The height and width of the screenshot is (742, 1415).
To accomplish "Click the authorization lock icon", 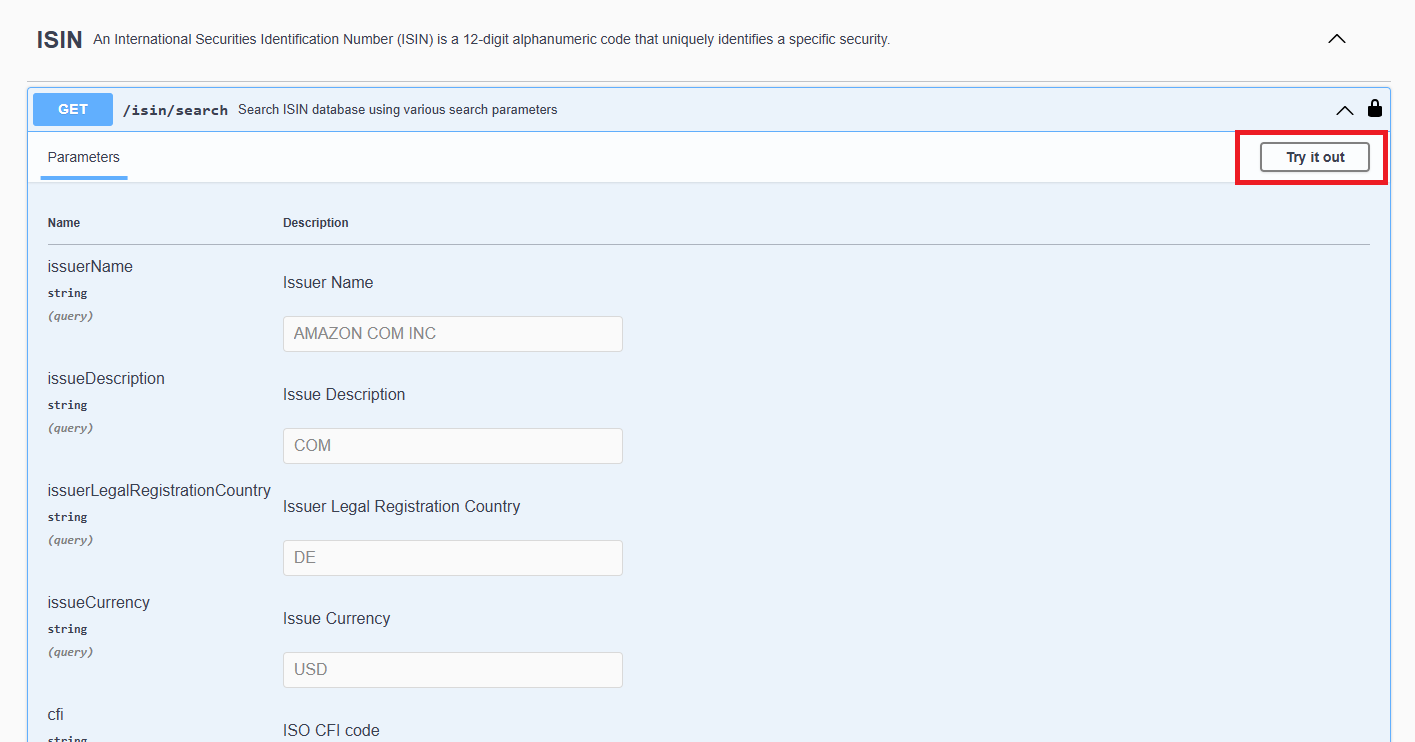I will [x=1375, y=108].
